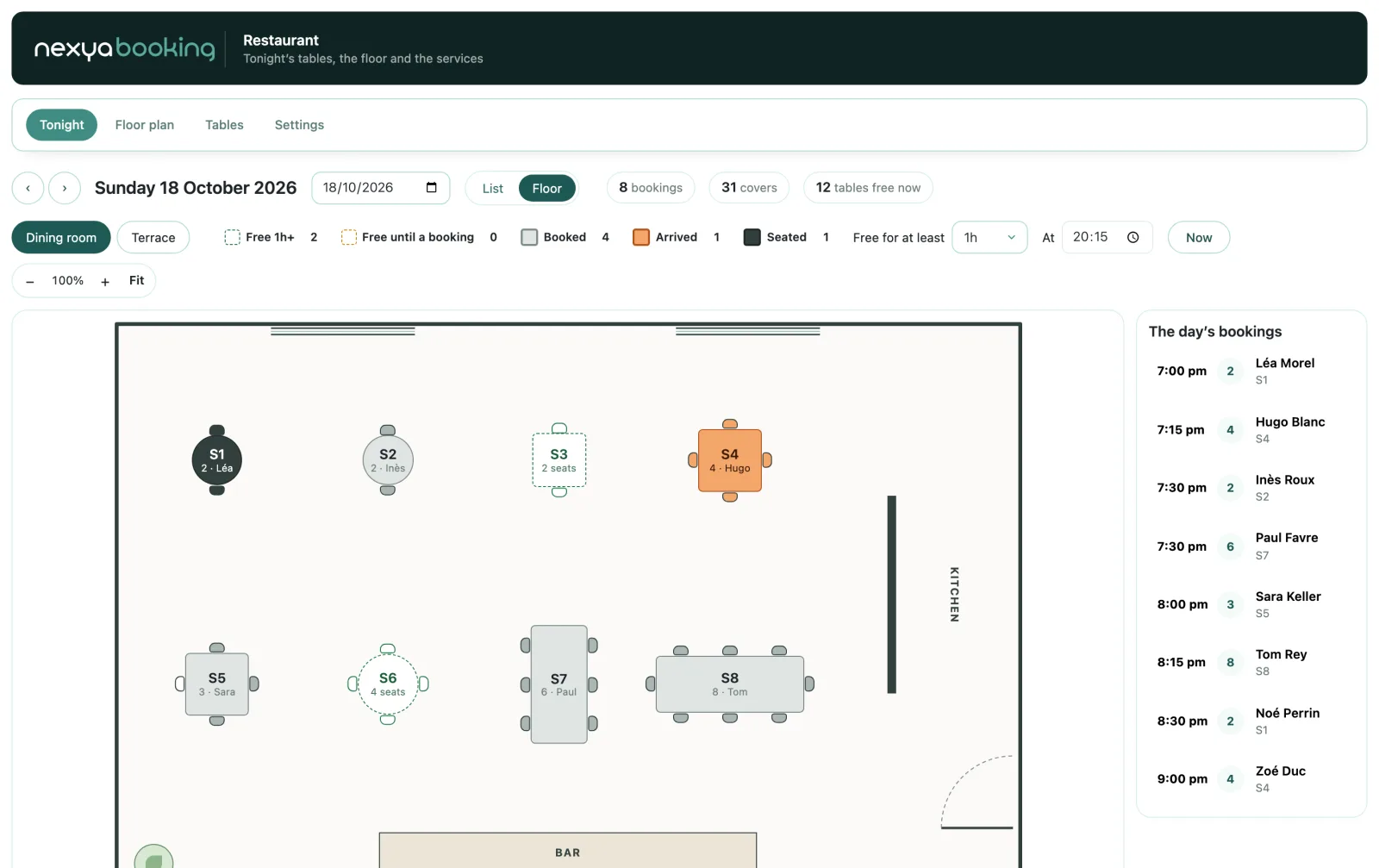Open the Floor plan tab

145,125
